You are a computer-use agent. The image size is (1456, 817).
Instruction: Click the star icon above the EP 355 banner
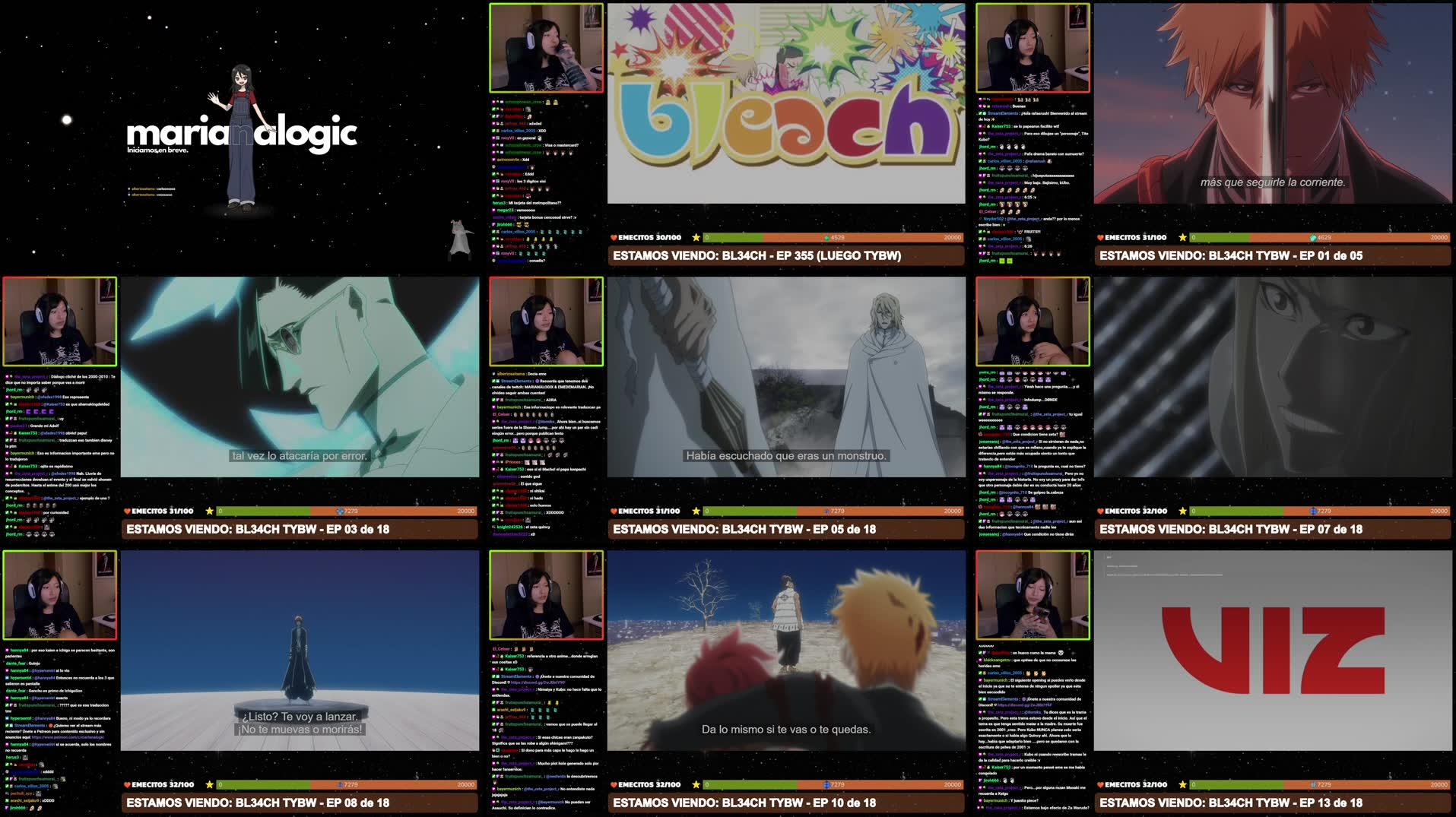point(696,238)
